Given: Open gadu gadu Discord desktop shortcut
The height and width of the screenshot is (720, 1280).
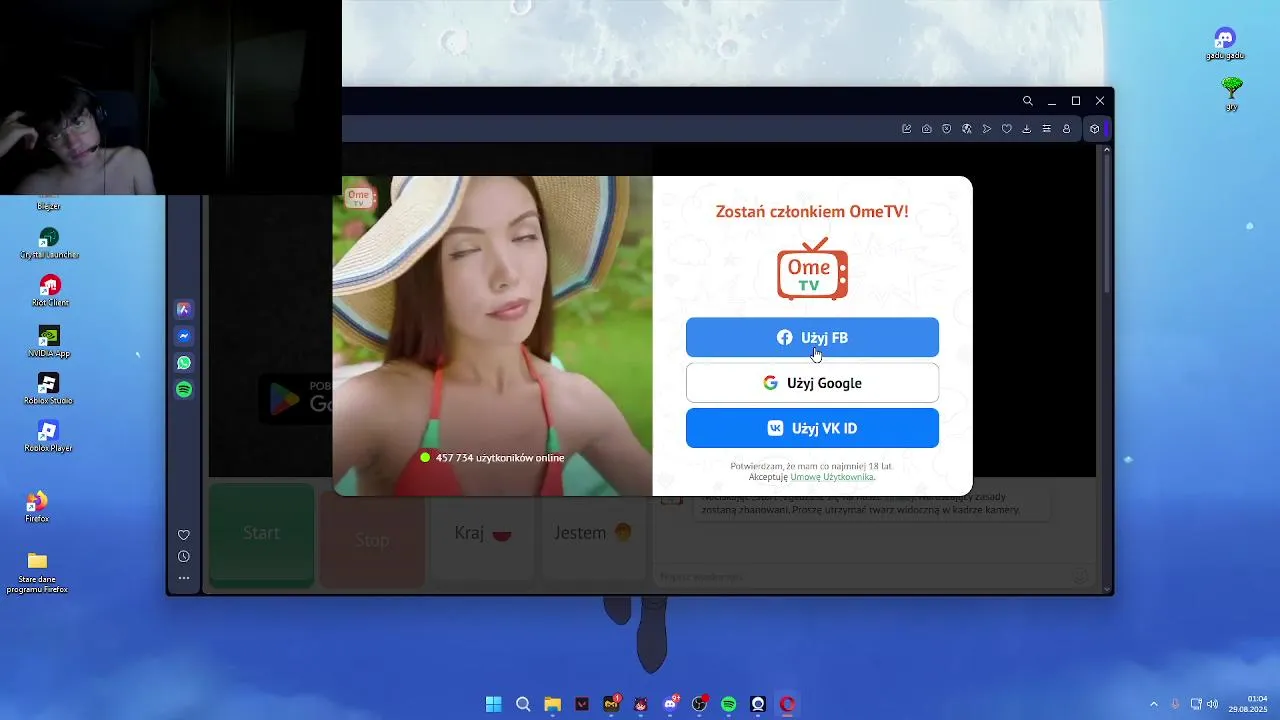Looking at the screenshot, I should [1225, 44].
